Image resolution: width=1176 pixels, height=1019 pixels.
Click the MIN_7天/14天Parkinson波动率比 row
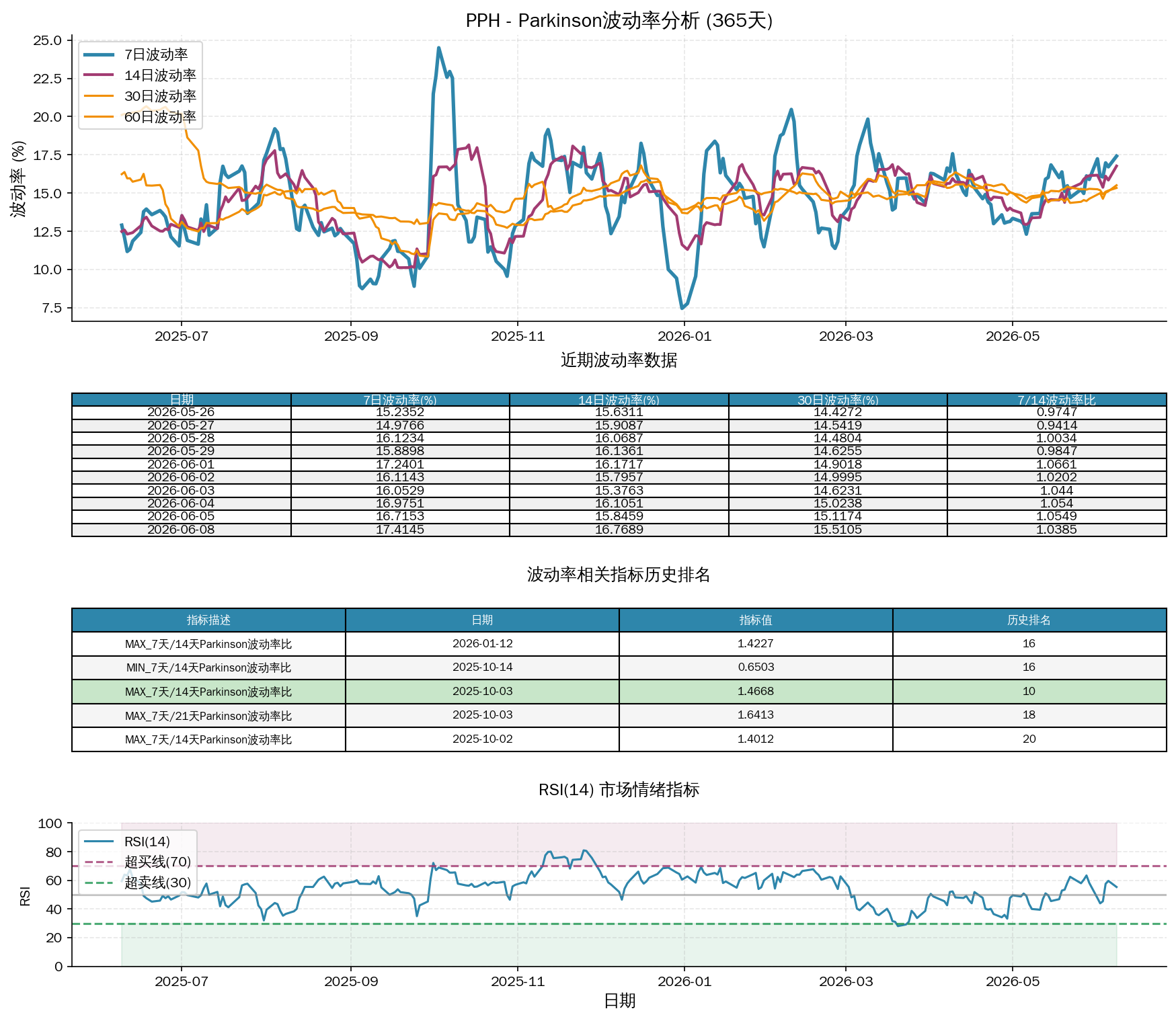click(x=619, y=667)
